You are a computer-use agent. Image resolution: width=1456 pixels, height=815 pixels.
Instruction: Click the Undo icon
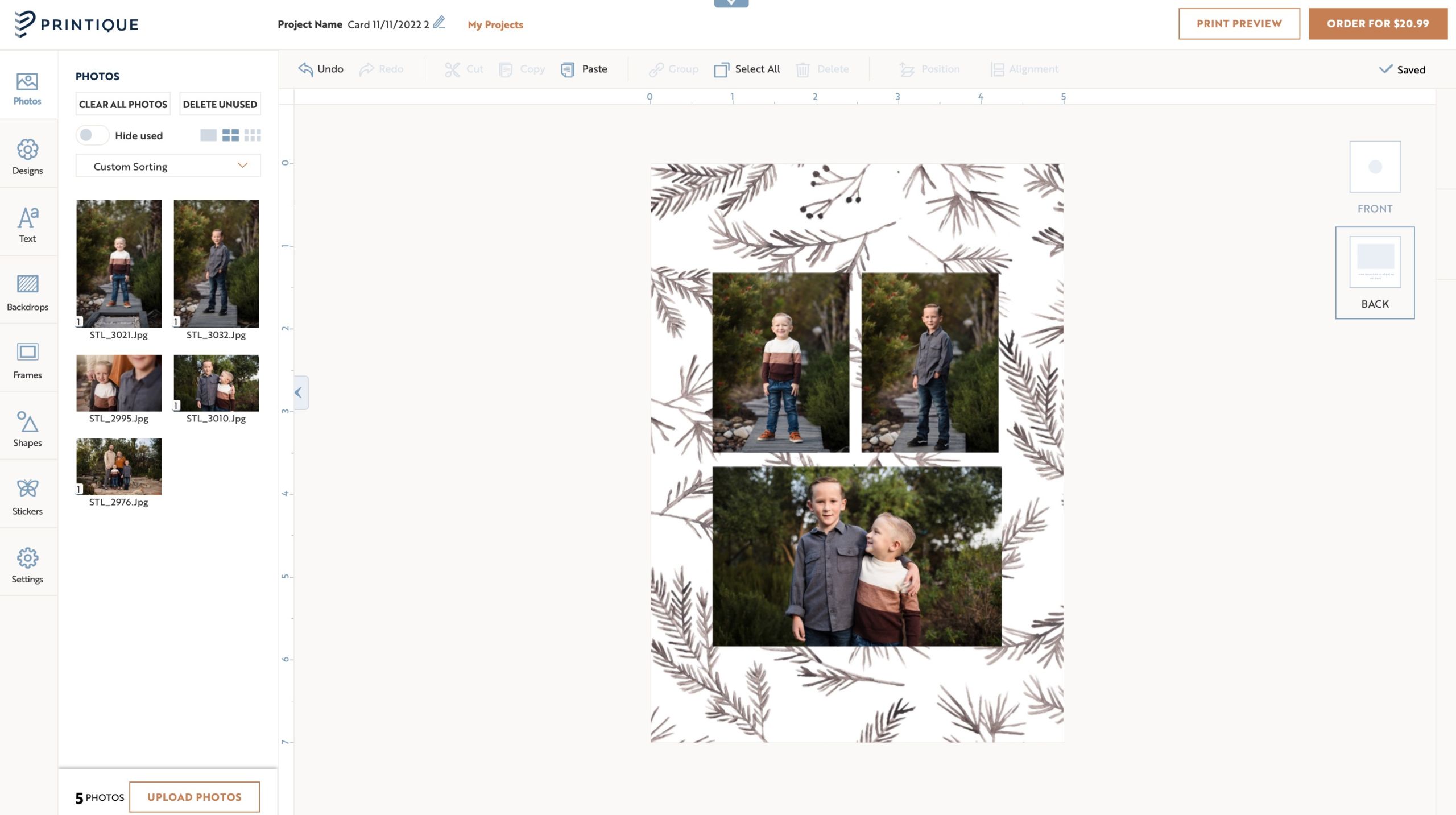pos(305,69)
